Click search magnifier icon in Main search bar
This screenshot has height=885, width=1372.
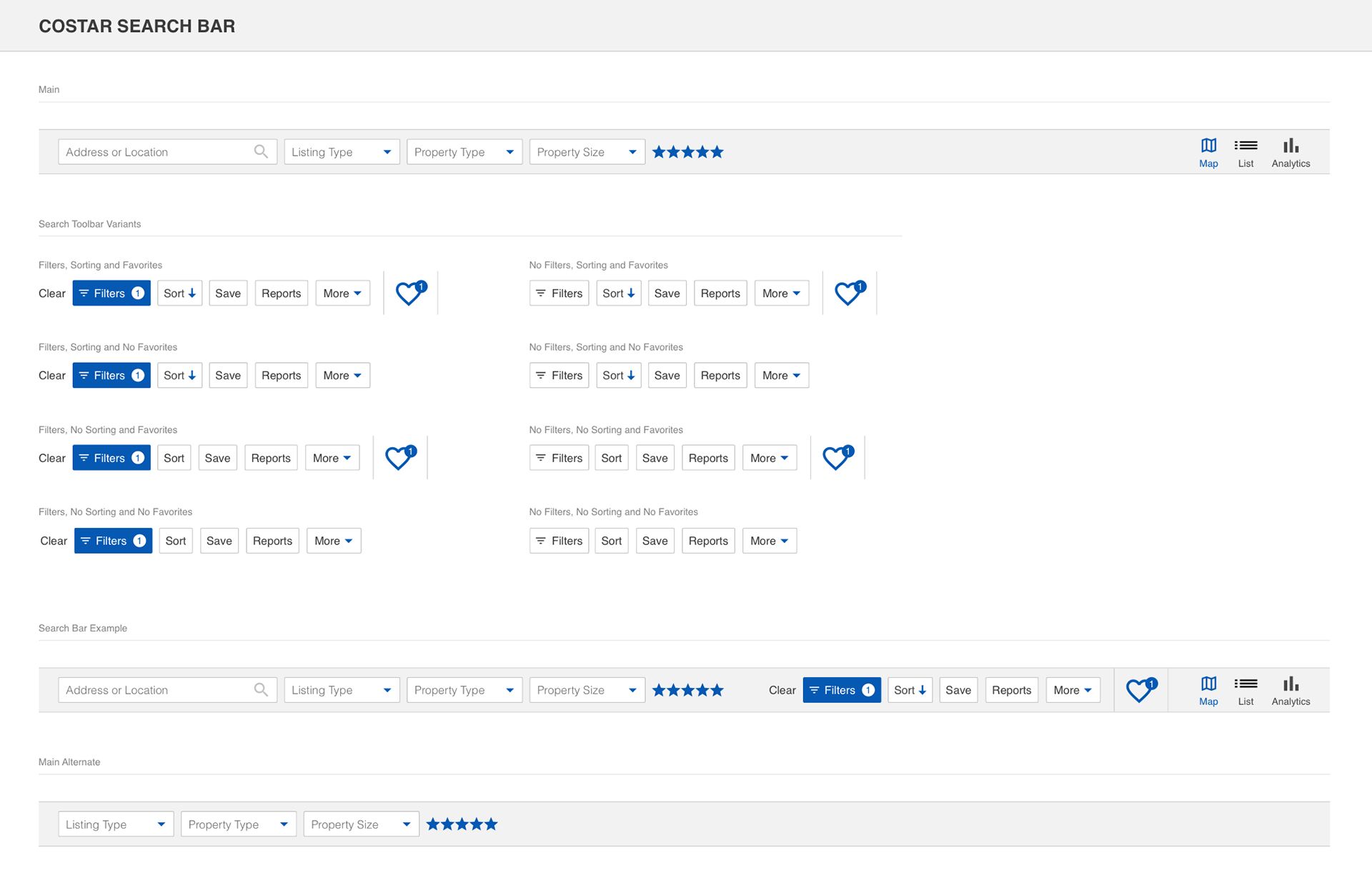[261, 151]
